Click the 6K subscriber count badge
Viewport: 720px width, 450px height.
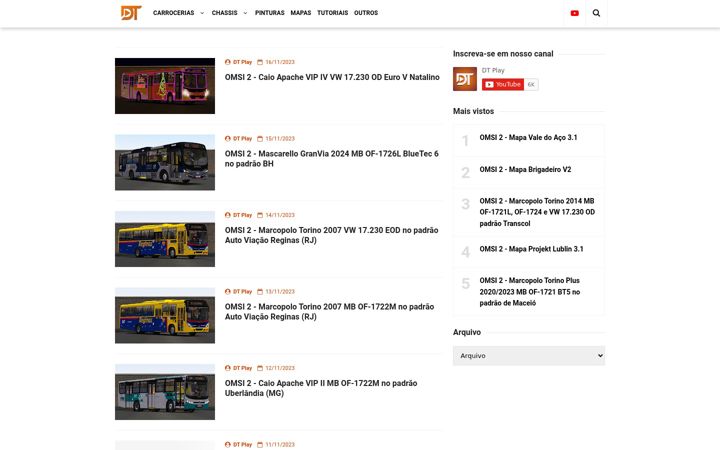click(531, 84)
